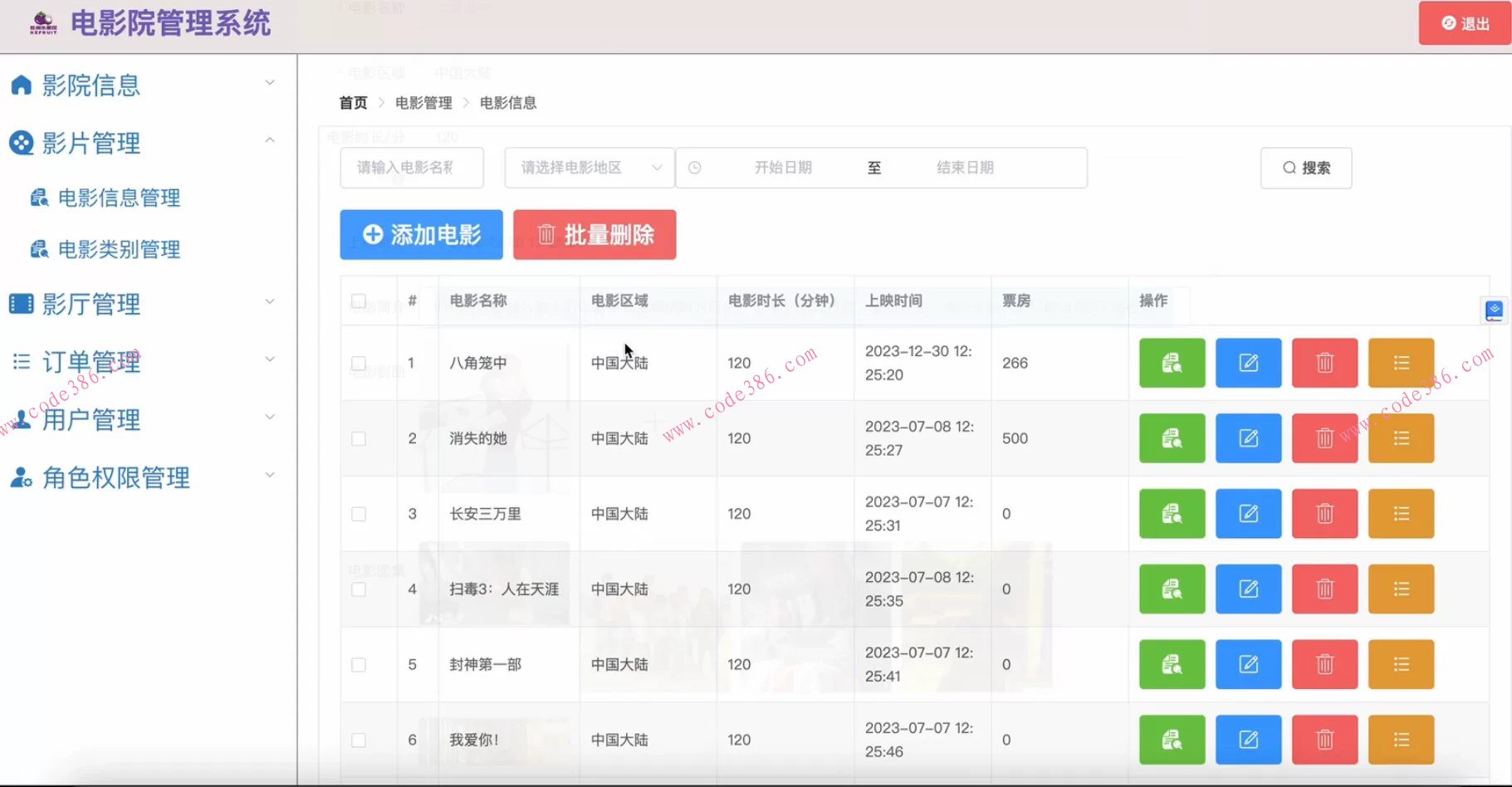The image size is (1512, 787).
Task: Click the delete icon for 长安三万里
Action: pos(1324,513)
